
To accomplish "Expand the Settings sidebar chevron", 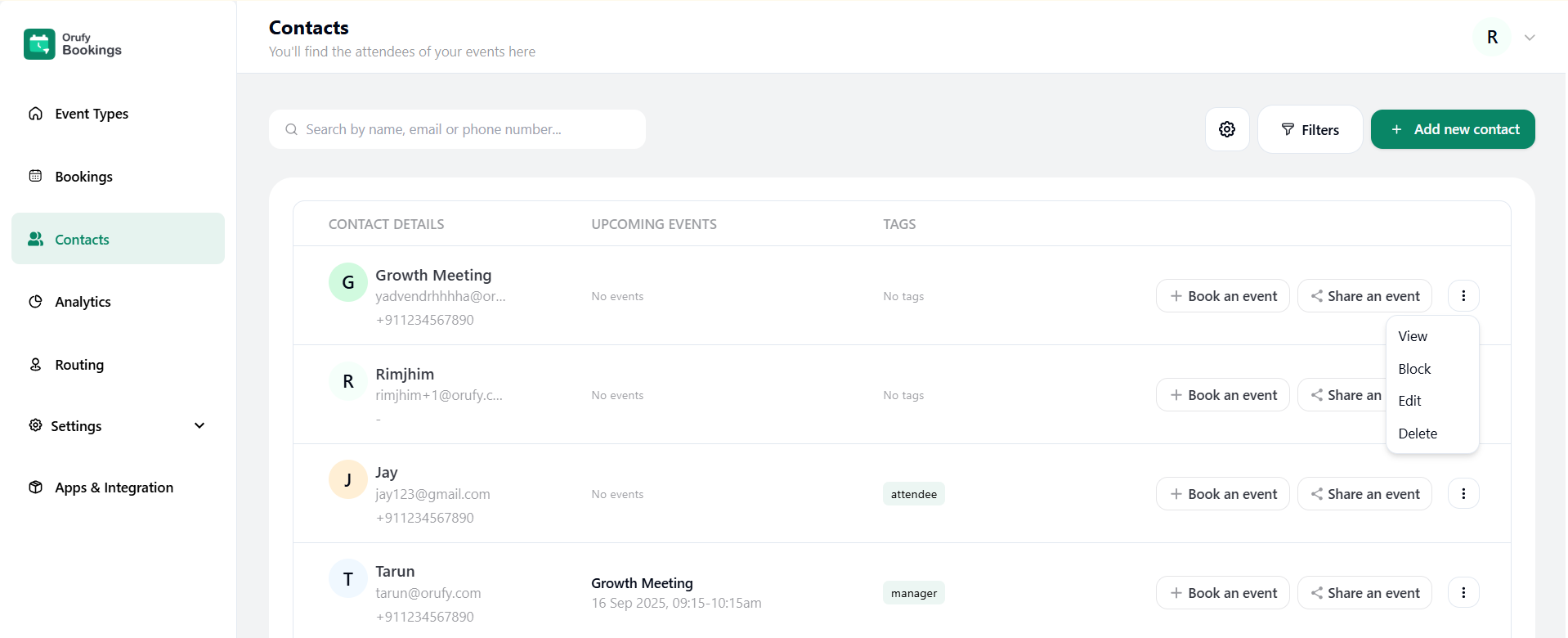I will (199, 426).
